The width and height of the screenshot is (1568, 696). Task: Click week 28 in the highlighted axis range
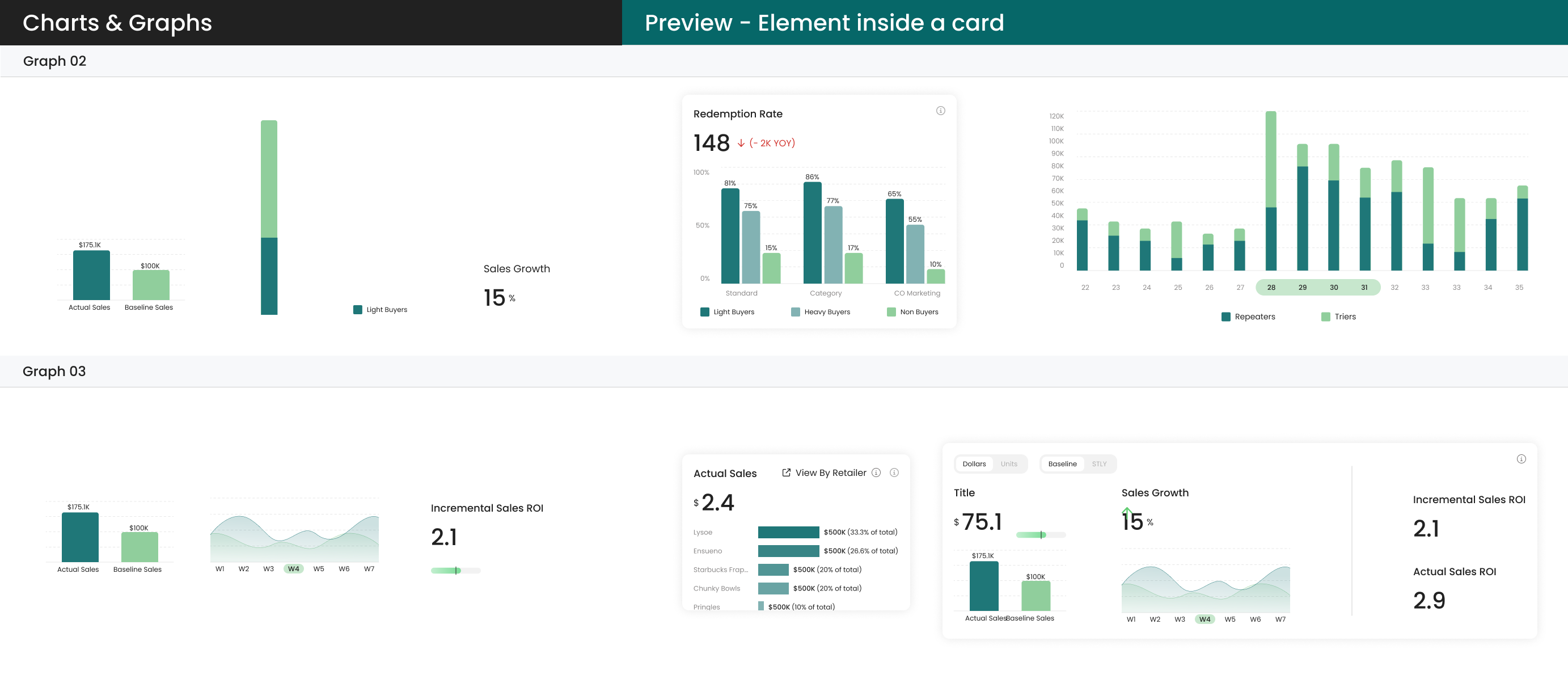click(x=1271, y=288)
